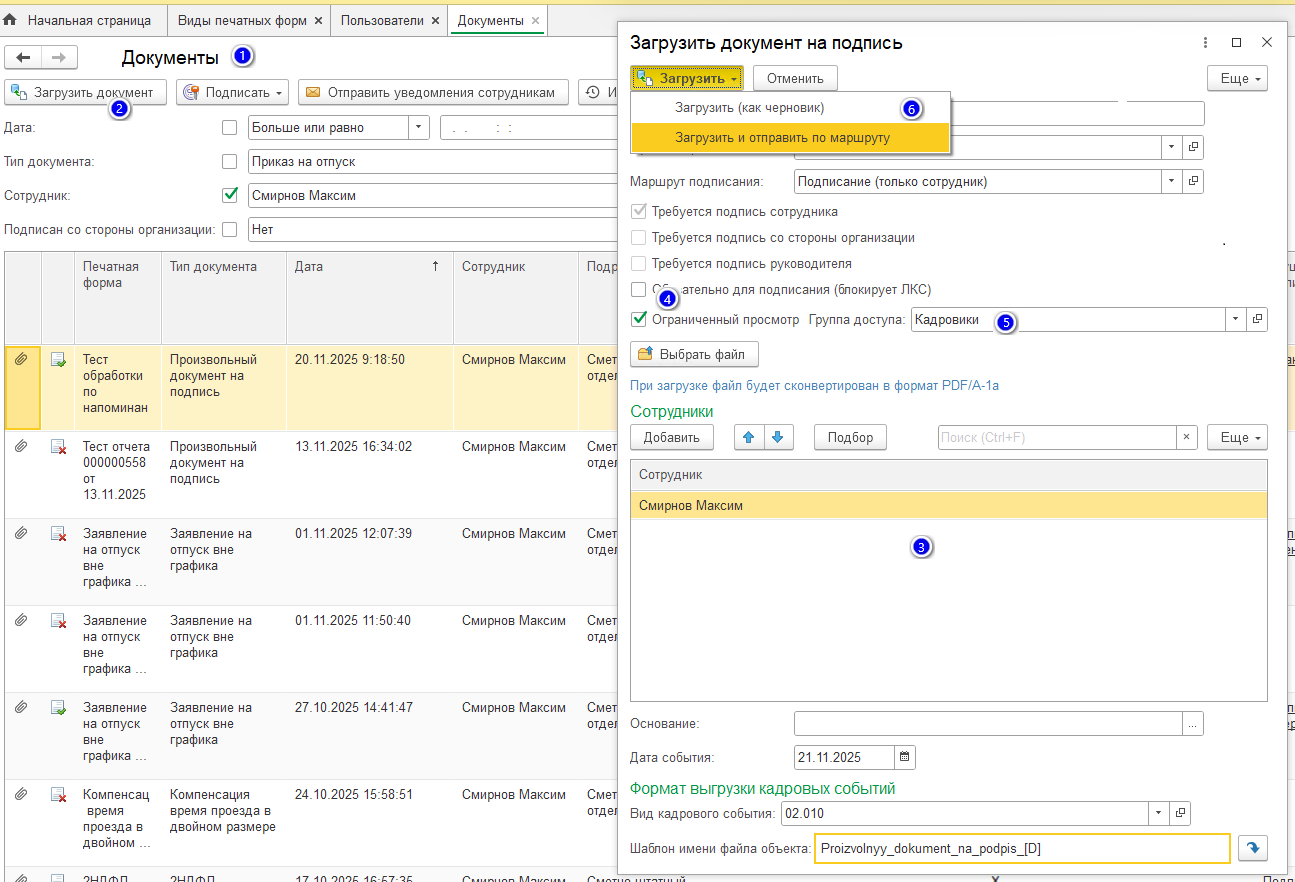
Task: Select Загрузить и отправить по маршруту
Action: (x=782, y=138)
